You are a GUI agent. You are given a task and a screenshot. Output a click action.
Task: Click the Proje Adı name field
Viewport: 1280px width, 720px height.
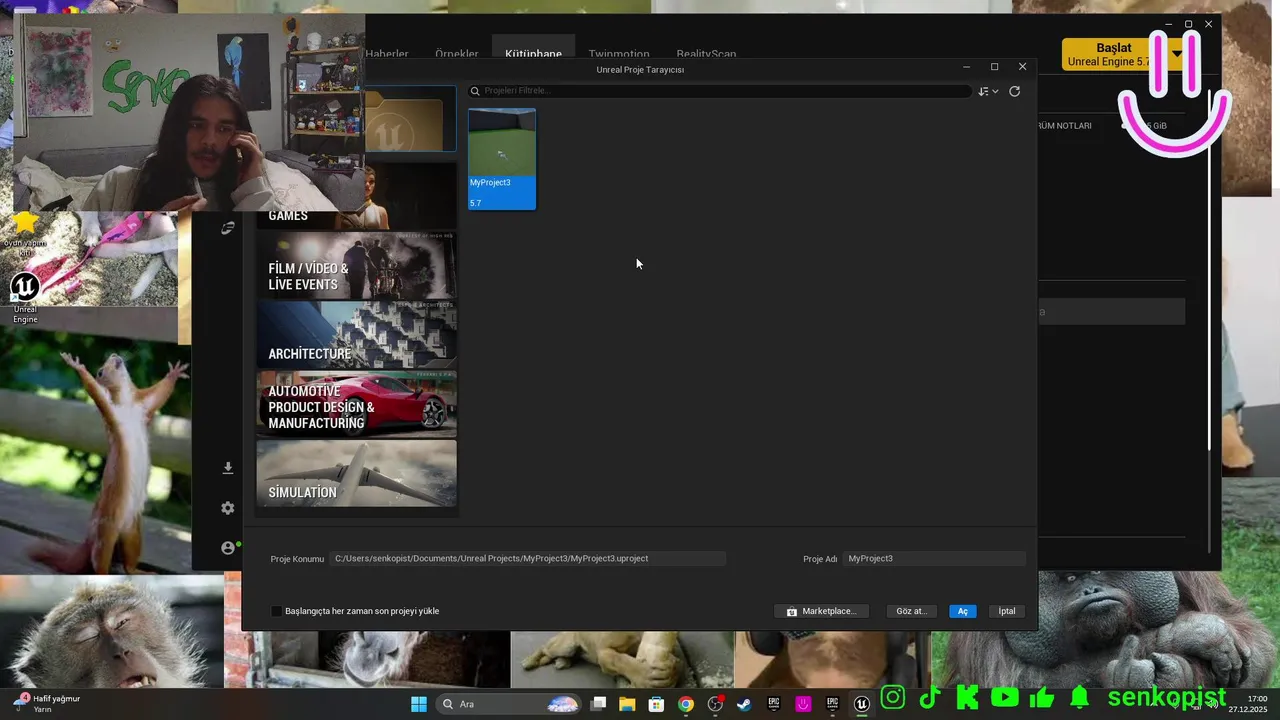[934, 558]
